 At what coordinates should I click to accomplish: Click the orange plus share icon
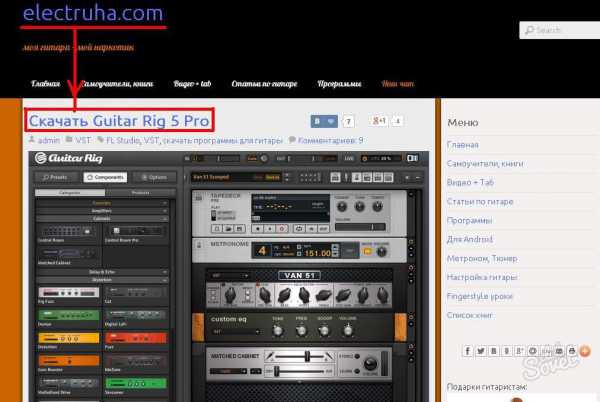[585, 351]
